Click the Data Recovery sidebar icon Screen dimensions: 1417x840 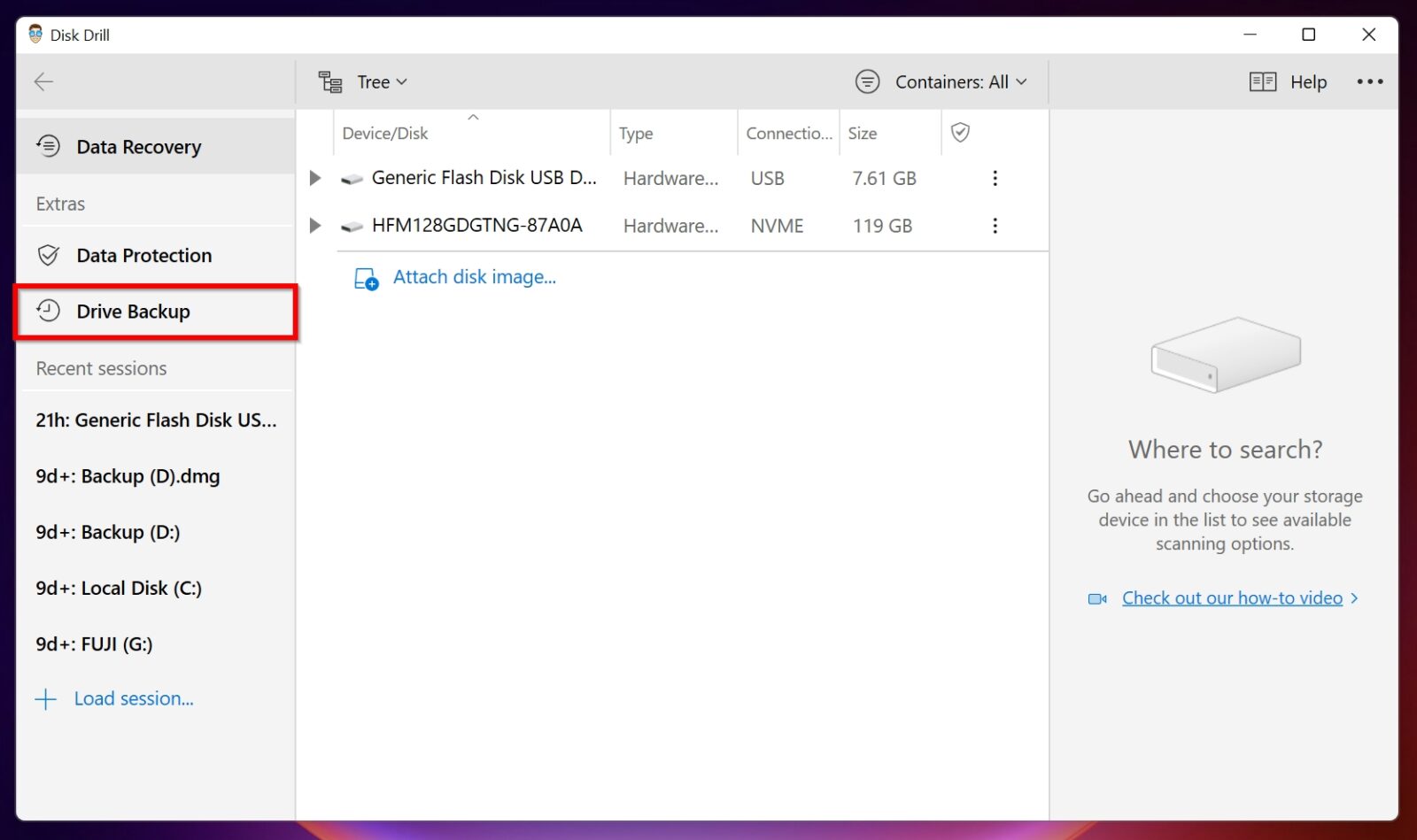48,146
